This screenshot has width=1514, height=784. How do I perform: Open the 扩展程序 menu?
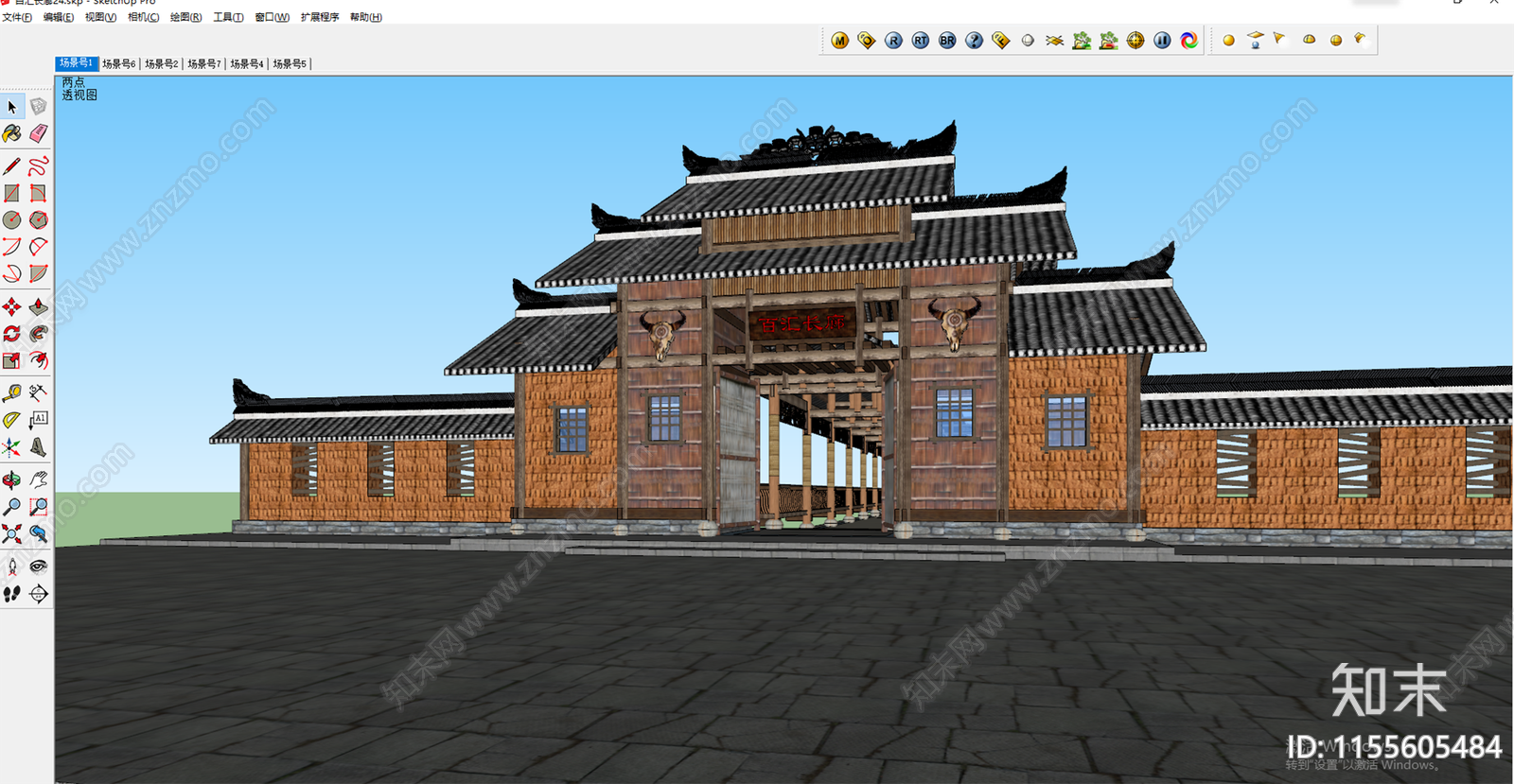click(320, 17)
